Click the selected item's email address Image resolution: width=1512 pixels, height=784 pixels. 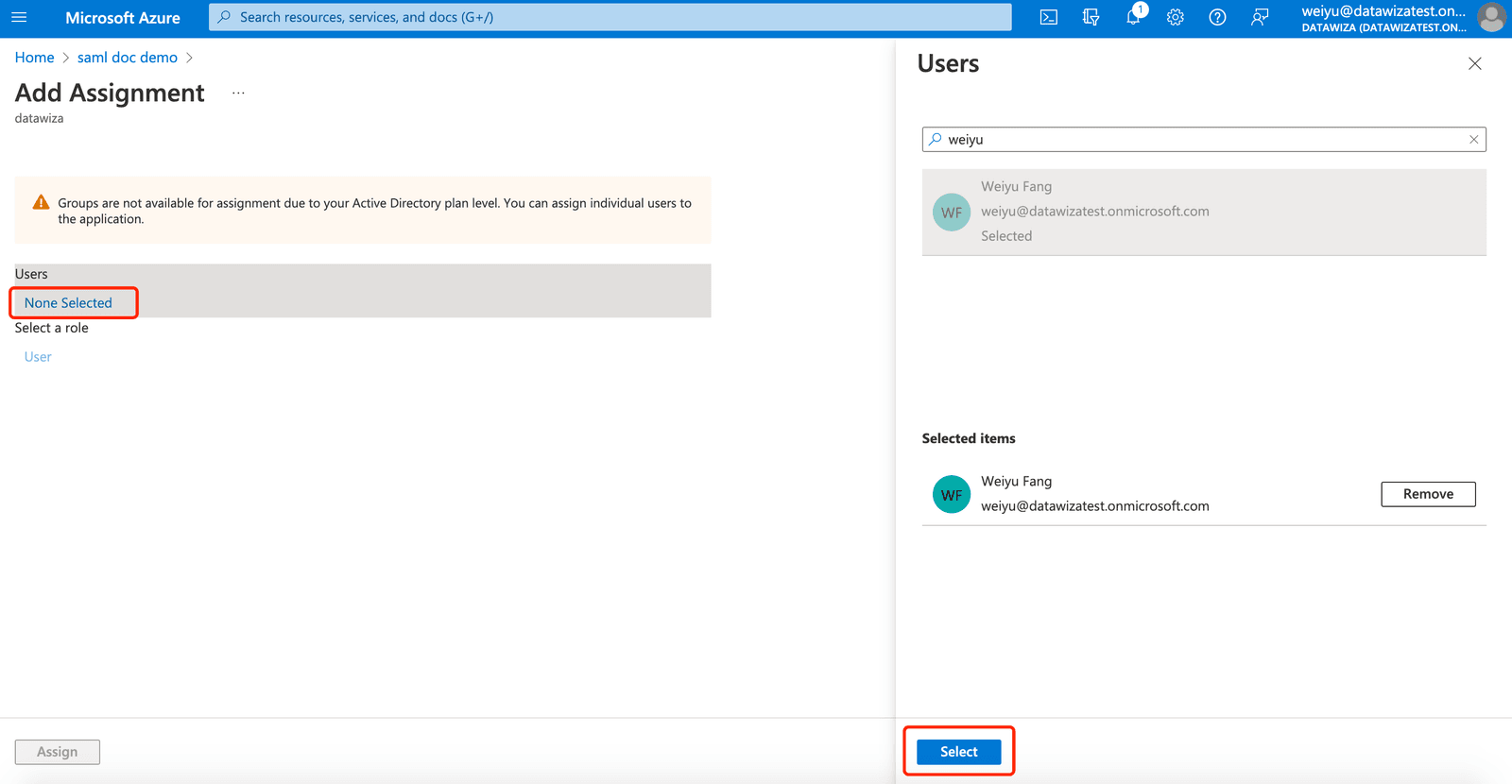coord(1095,506)
